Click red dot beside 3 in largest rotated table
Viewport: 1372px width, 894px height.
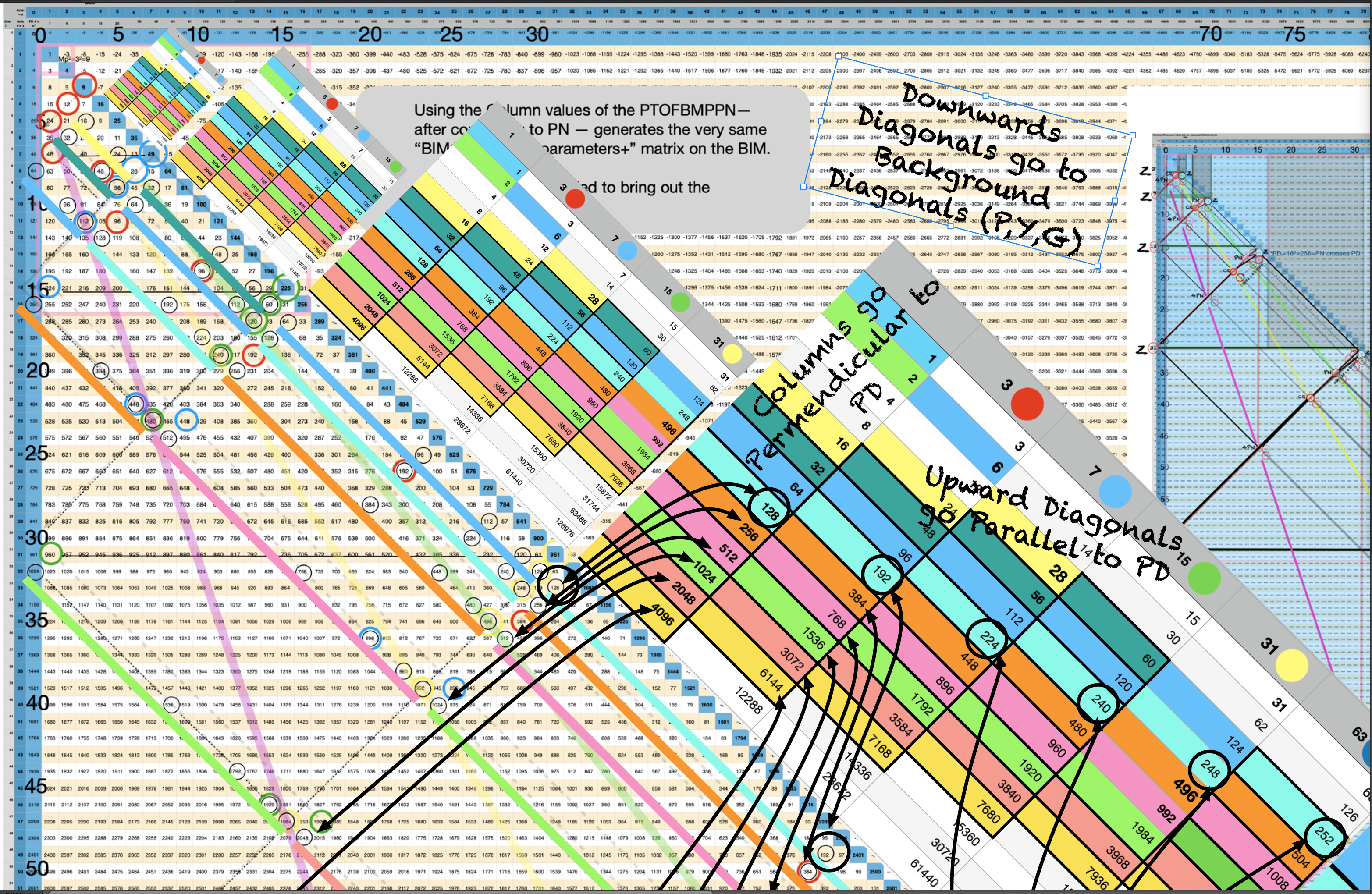pyautogui.click(x=1027, y=404)
